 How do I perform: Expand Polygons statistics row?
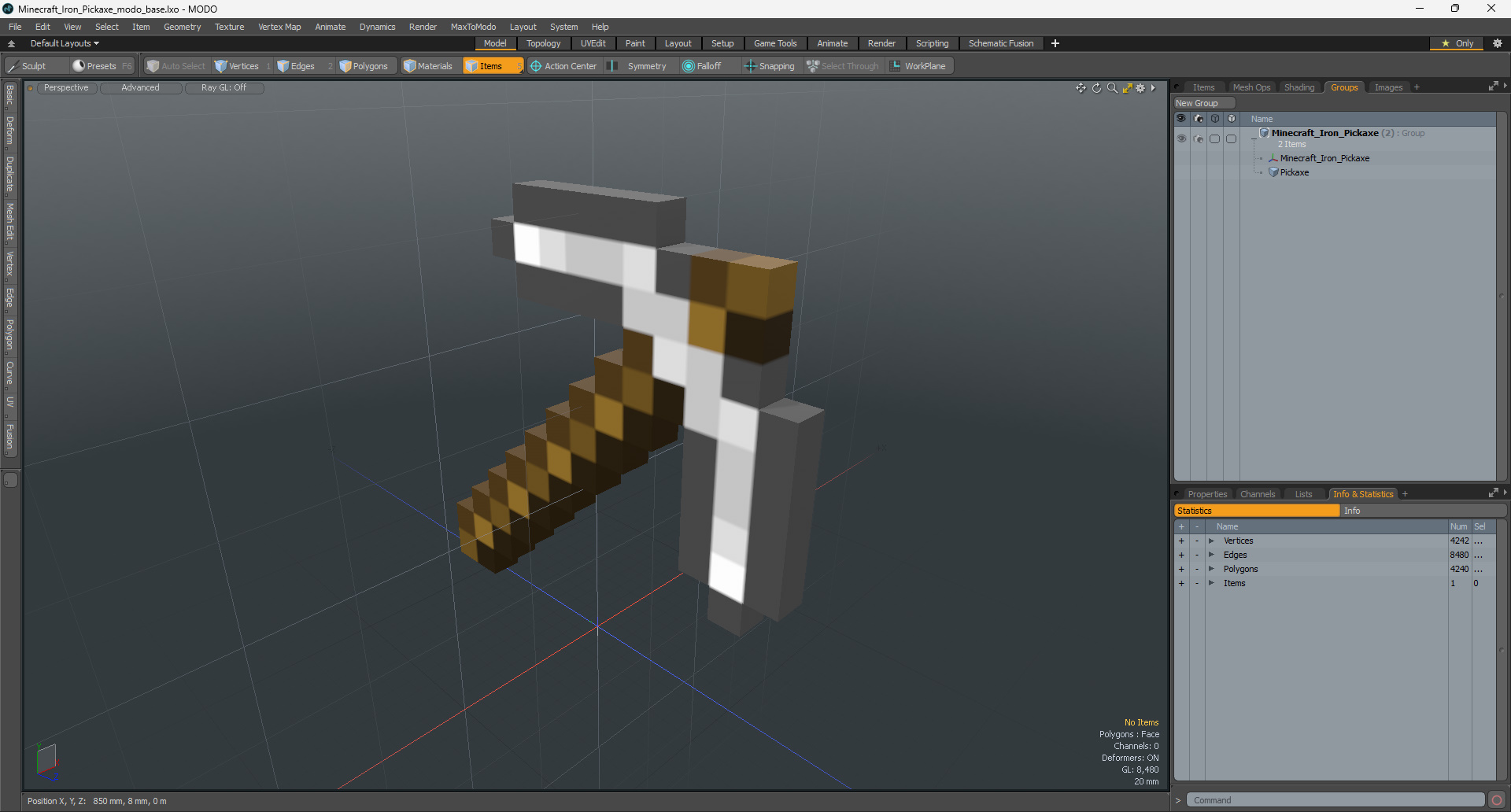[1211, 569]
